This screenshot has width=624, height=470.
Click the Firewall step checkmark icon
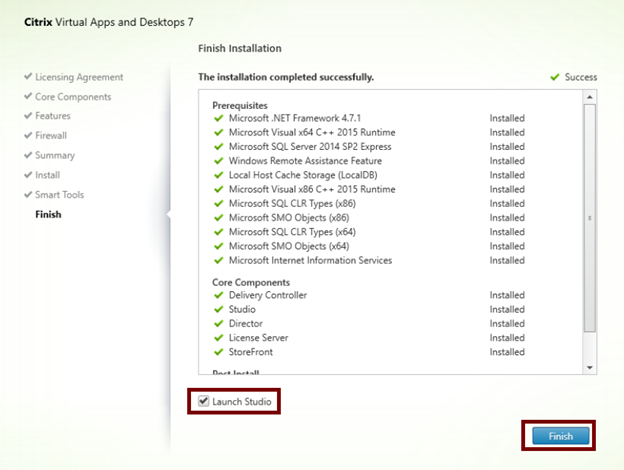tap(28, 135)
